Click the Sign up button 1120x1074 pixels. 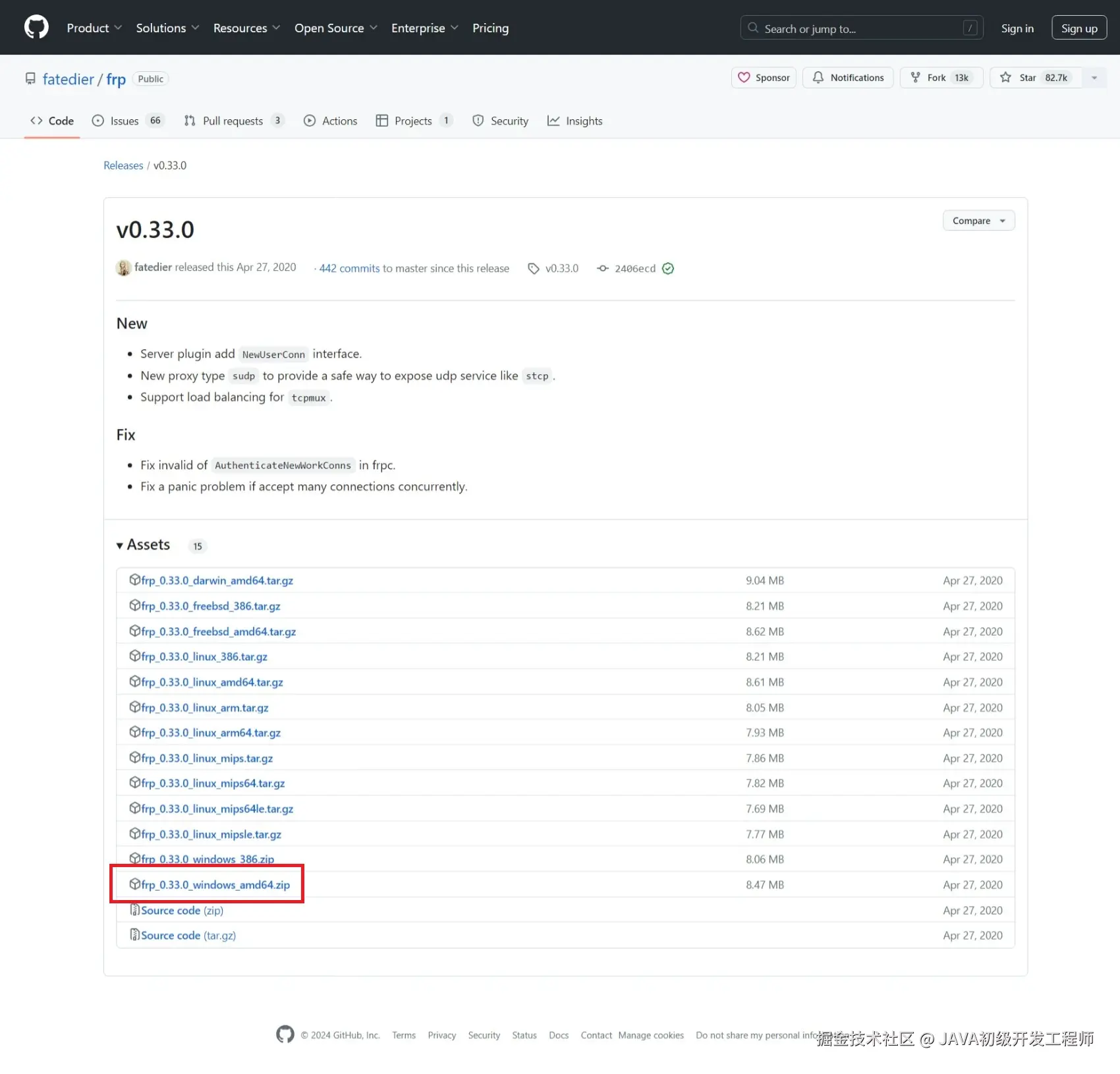coord(1079,28)
